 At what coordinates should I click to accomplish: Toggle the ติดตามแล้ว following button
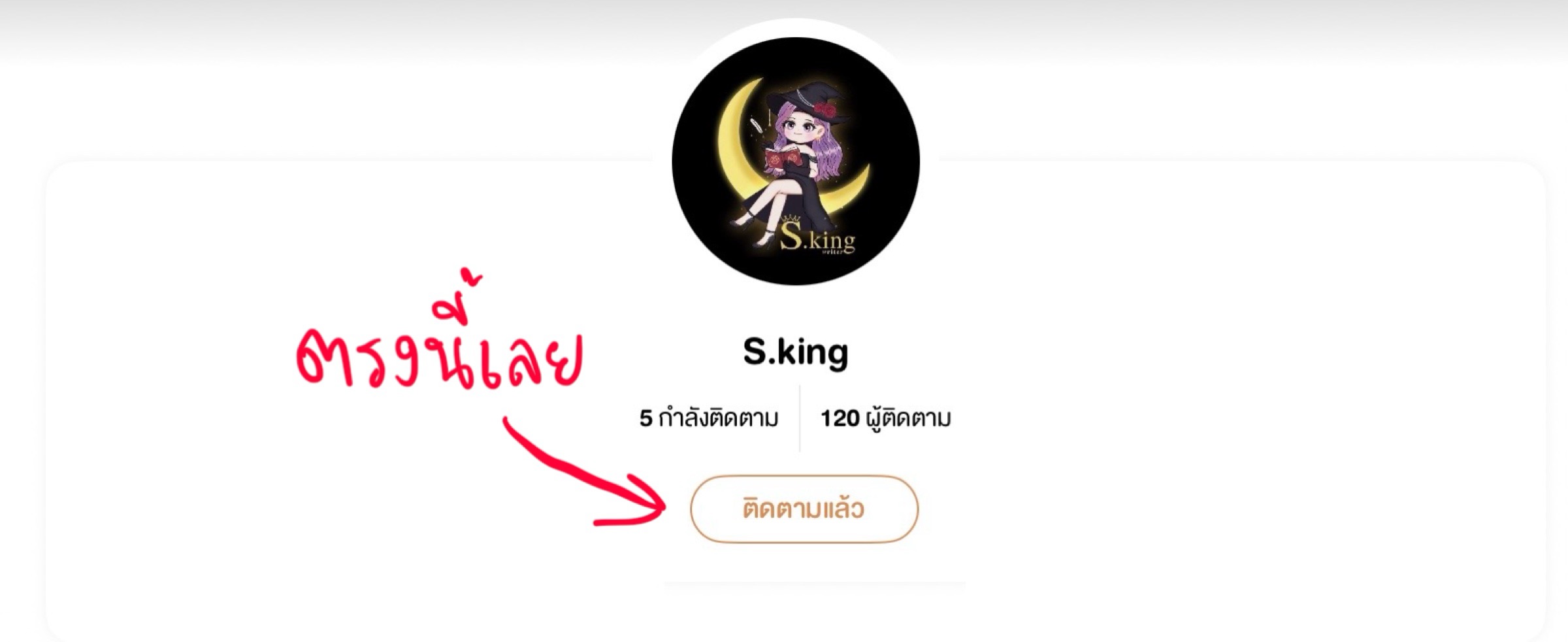pos(804,509)
